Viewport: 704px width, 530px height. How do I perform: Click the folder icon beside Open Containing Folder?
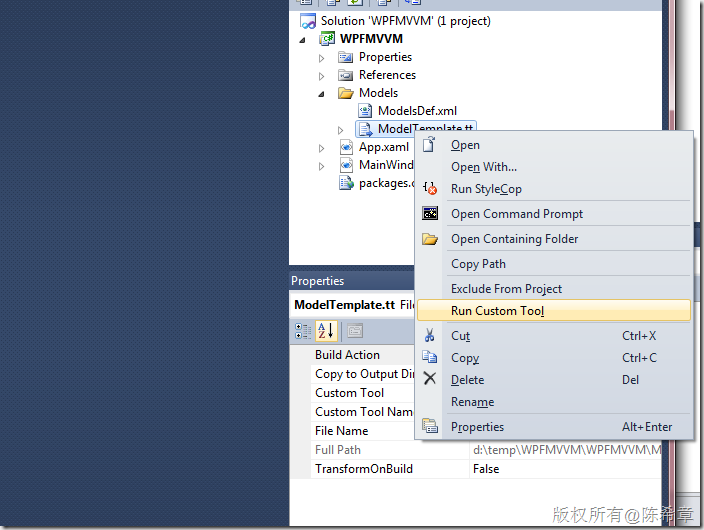tap(430, 238)
